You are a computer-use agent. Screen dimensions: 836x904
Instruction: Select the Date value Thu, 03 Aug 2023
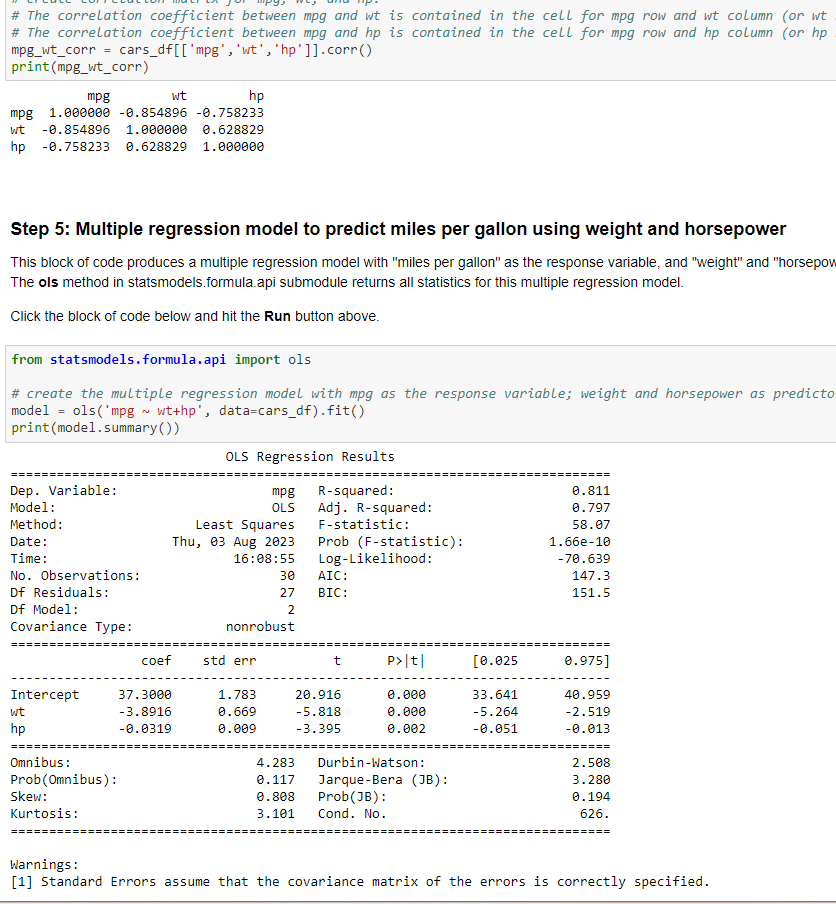pos(234,542)
